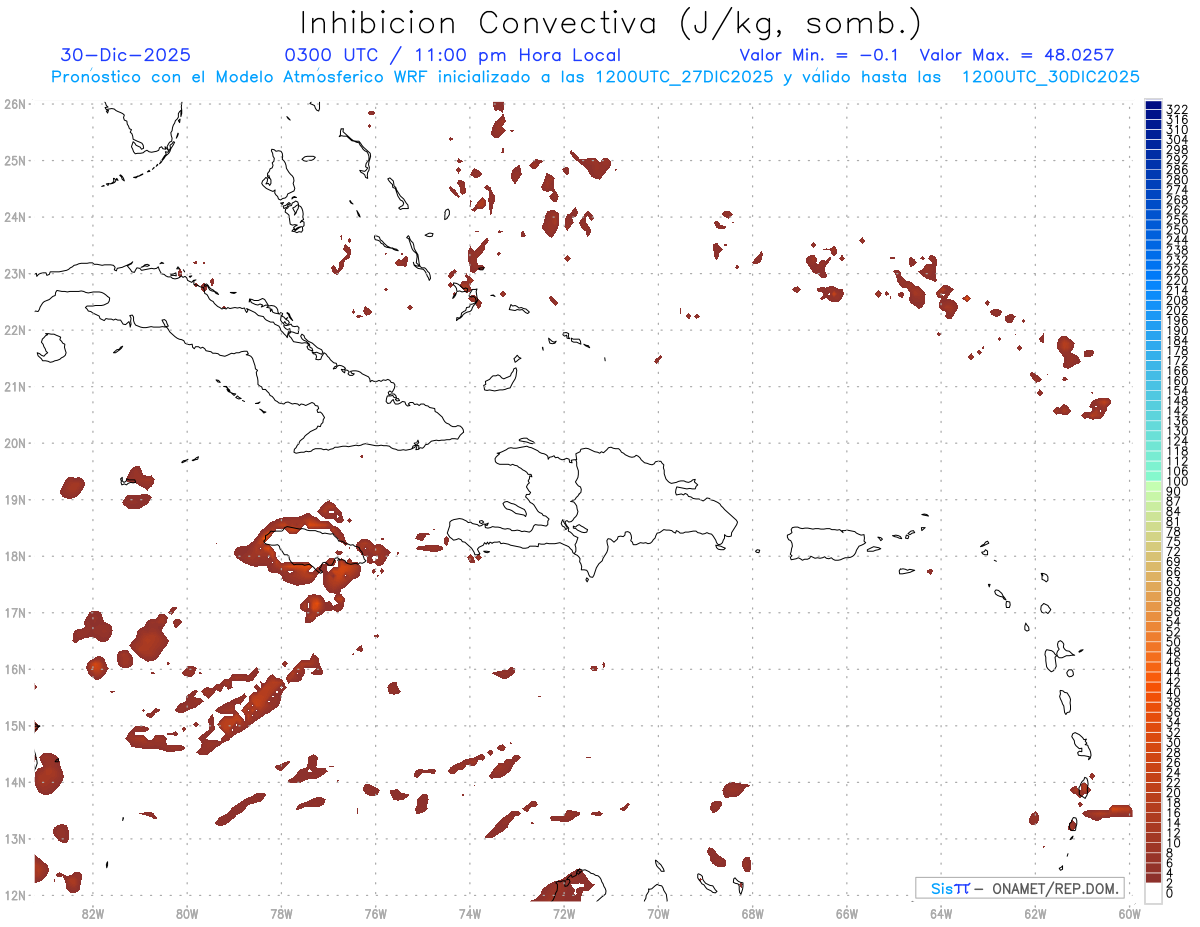Click the pale green swatch labeled 100
Screen dimensions: 1200x927
pos(1153,485)
